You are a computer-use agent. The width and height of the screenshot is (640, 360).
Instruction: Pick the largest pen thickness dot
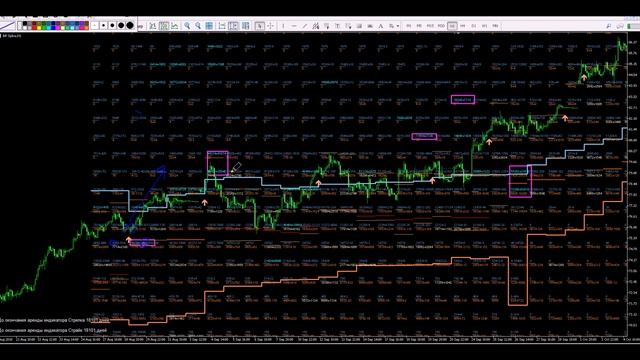click(130, 25)
